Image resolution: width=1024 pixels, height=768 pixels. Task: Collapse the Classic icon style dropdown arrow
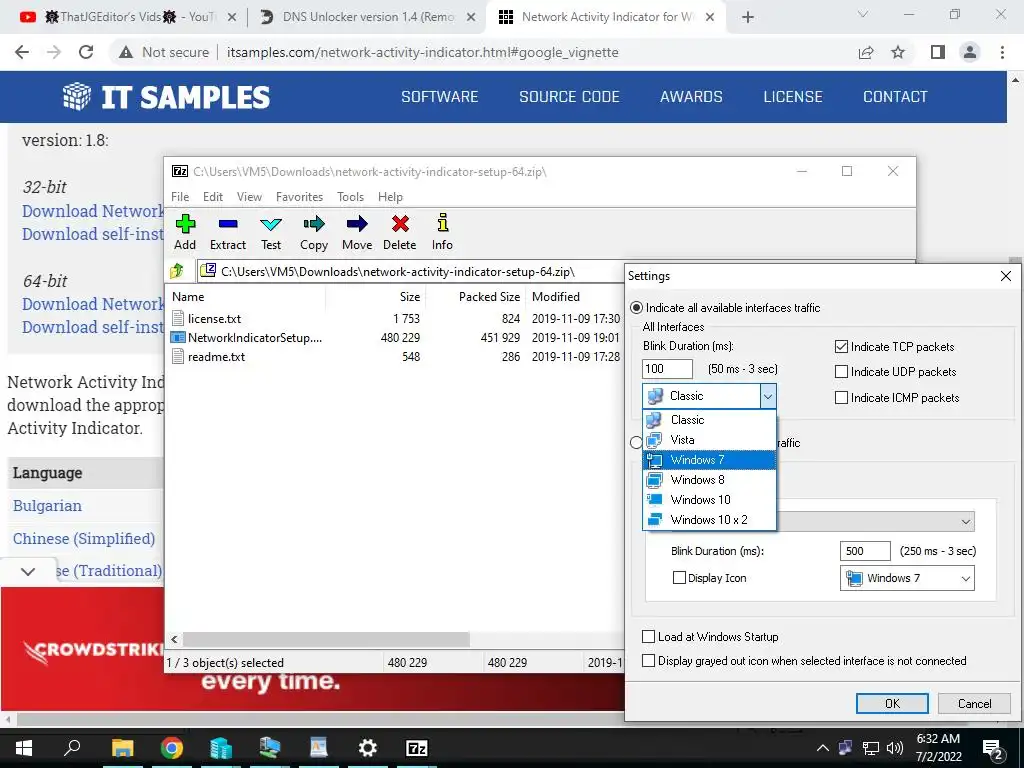pyautogui.click(x=768, y=396)
